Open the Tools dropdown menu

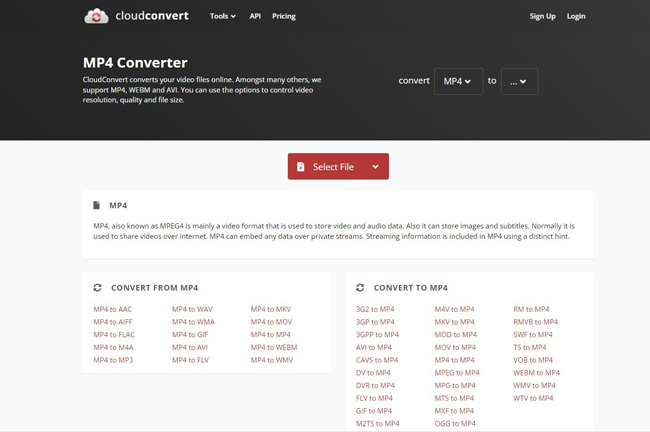(x=223, y=16)
